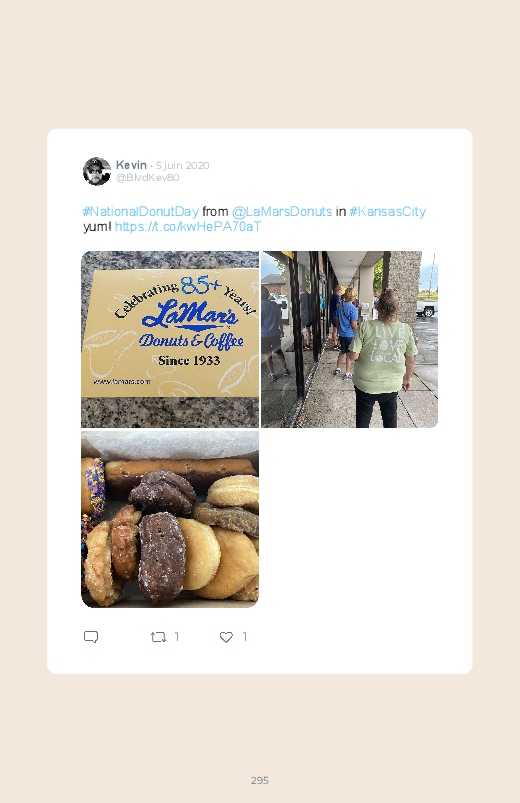
Task: Open the #KansasCity hashtag
Action: pos(387,211)
